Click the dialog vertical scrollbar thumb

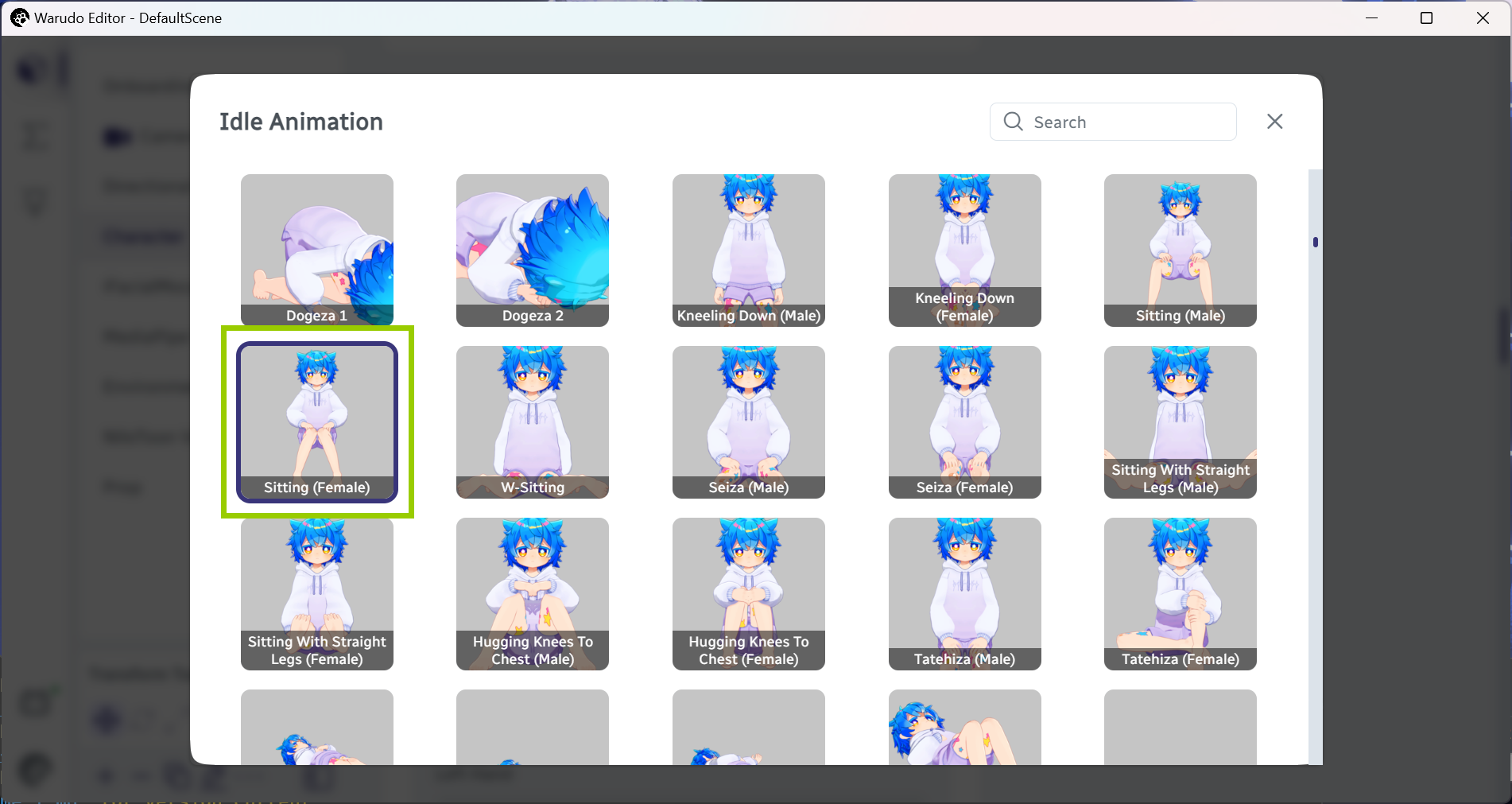(1316, 242)
